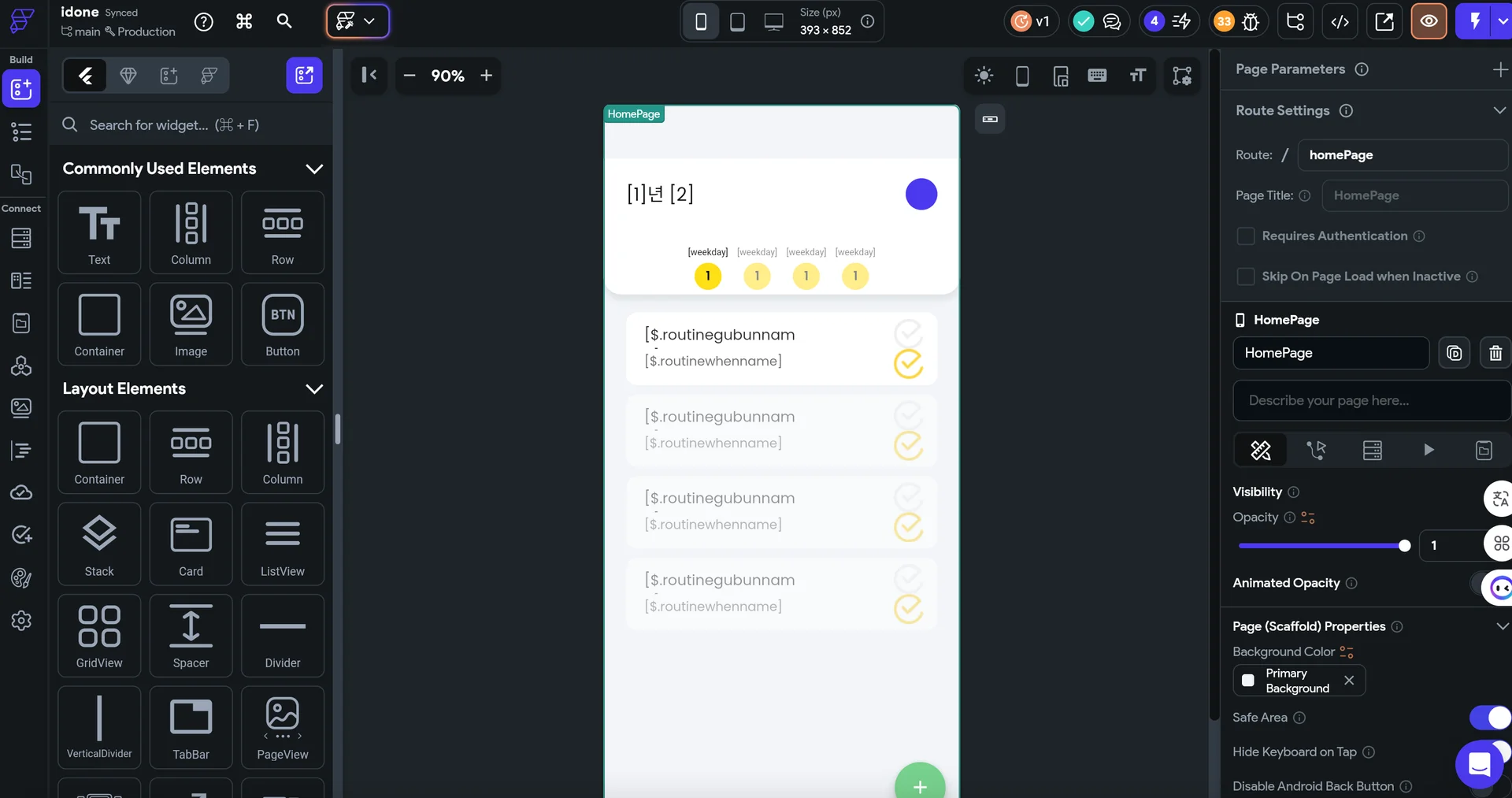This screenshot has height=798, width=1512.
Task: Click the text size scaling icon
Action: coord(1137,76)
